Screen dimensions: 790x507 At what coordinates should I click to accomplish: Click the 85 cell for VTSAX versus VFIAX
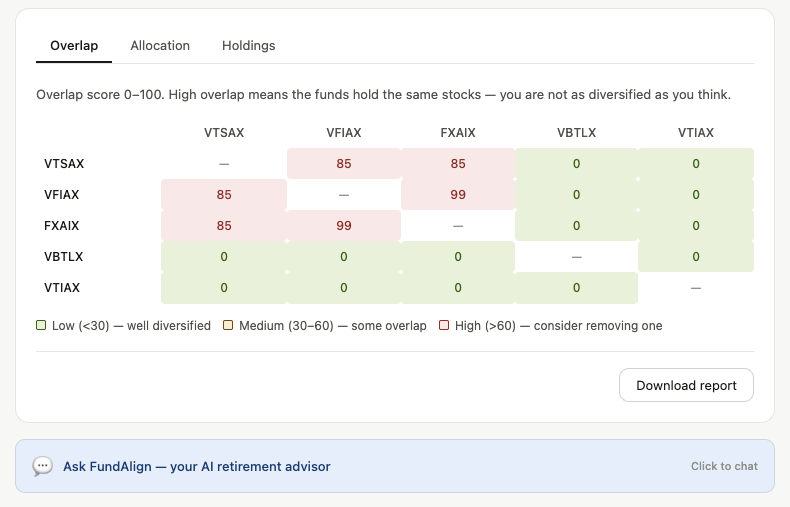tap(344, 163)
